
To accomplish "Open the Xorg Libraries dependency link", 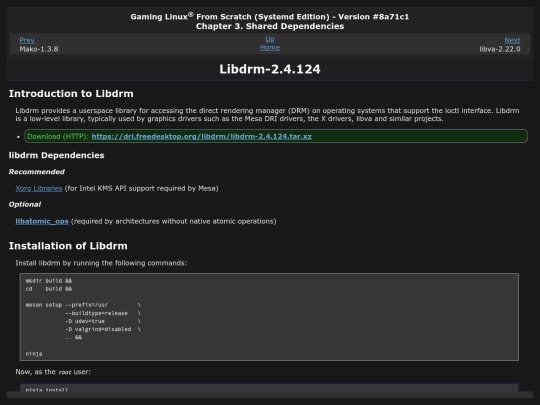I will pos(39,188).
